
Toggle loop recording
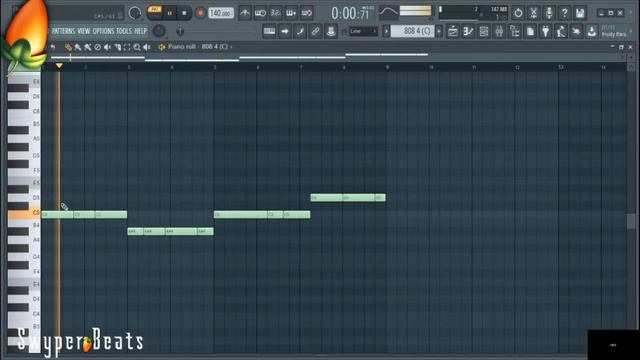tap(307, 13)
